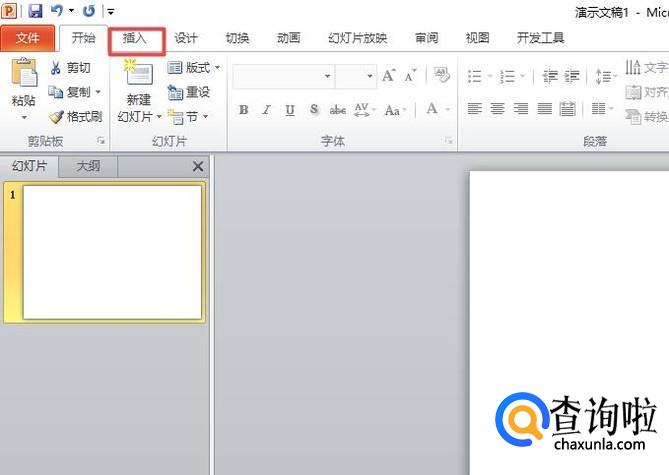Click the columns icon
Viewport: 669px width, 475px height.
point(599,108)
